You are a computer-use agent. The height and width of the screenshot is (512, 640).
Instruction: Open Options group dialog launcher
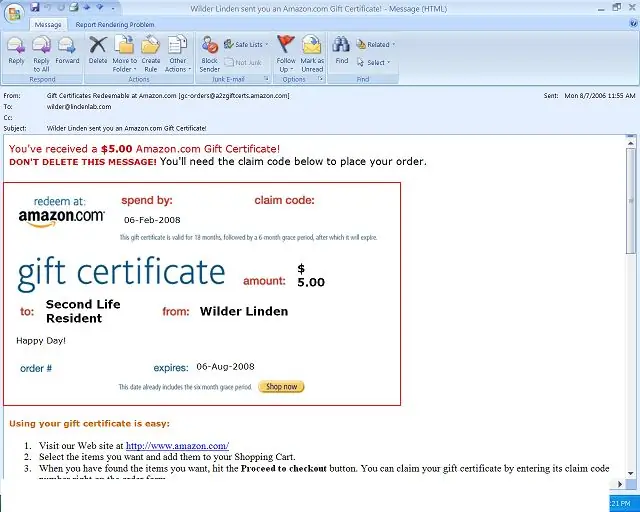point(321,79)
